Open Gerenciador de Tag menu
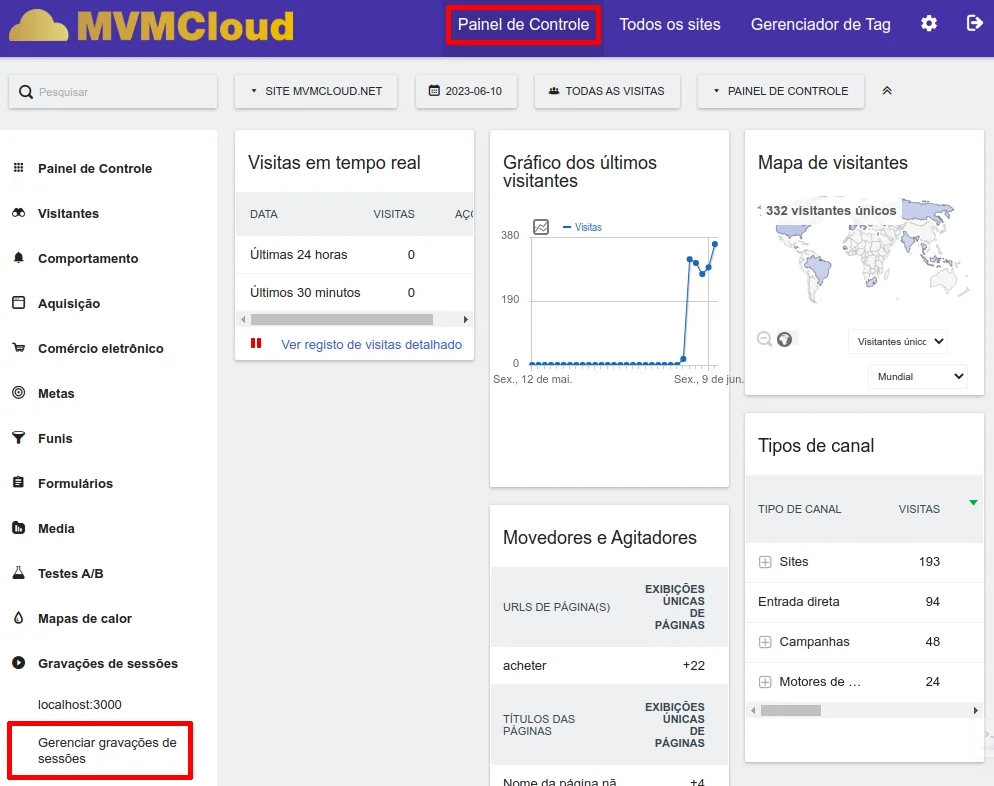The width and height of the screenshot is (994, 786). (x=820, y=24)
